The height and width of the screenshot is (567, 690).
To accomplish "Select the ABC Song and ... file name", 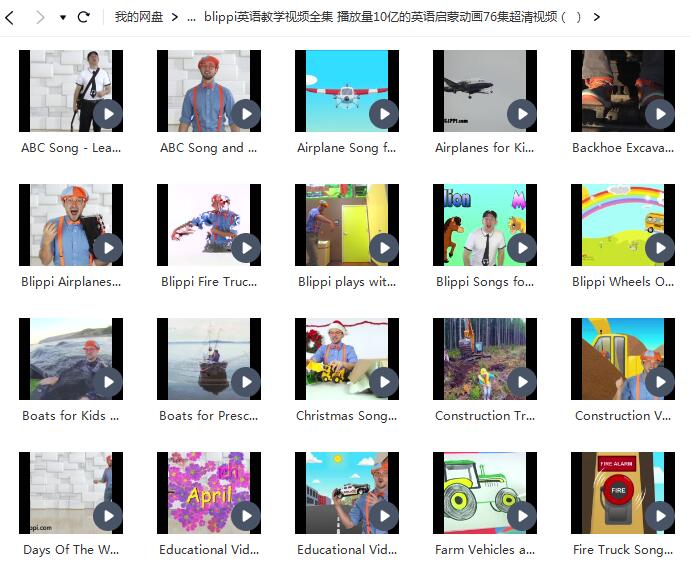I will 209,148.
